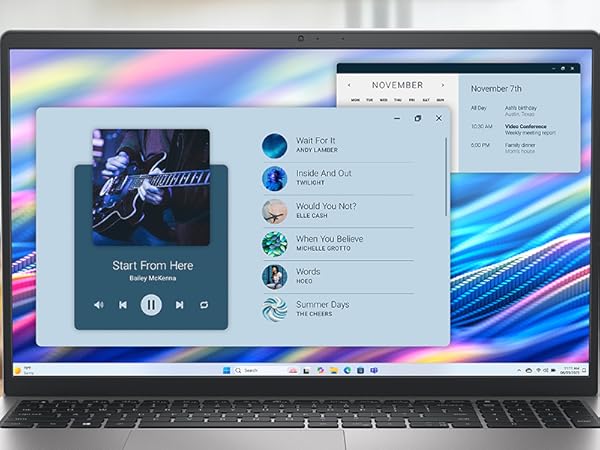Select artist name Elle Cash
The width and height of the screenshot is (600, 450).
pyautogui.click(x=312, y=216)
